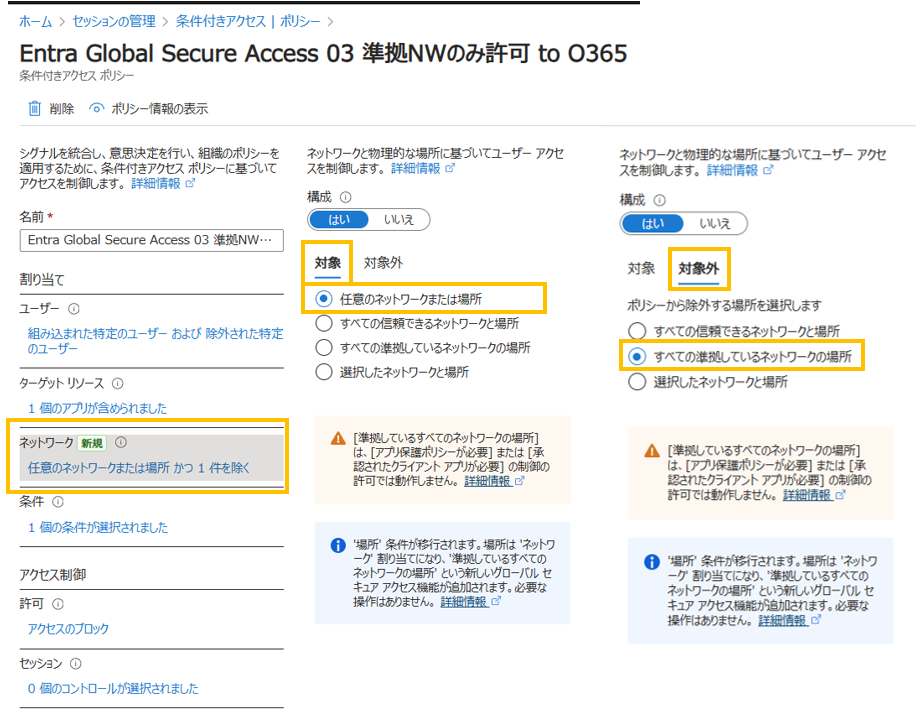Select middle panel 選択したネットワークと場所 radio
Viewport: 916px width, 715px height.
coord(324,372)
